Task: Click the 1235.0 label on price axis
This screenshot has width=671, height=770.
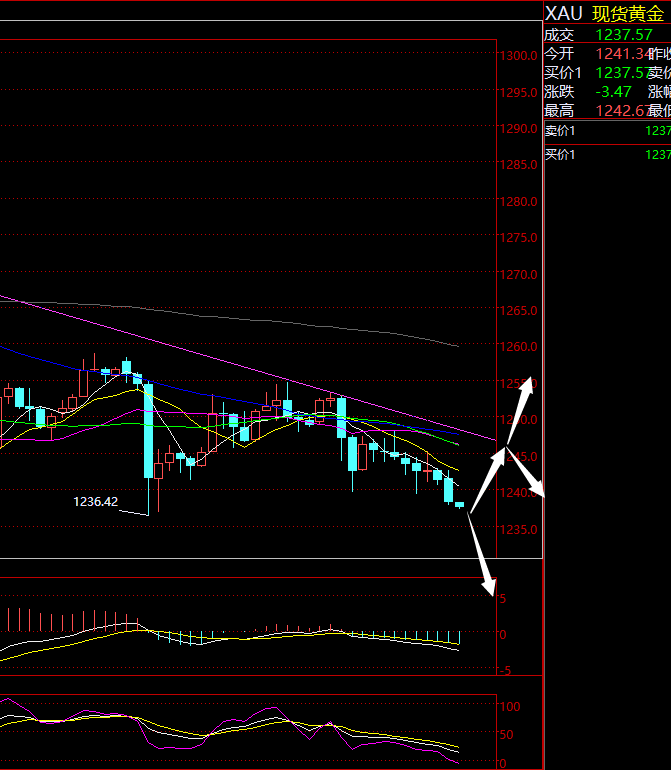Action: coord(520,529)
